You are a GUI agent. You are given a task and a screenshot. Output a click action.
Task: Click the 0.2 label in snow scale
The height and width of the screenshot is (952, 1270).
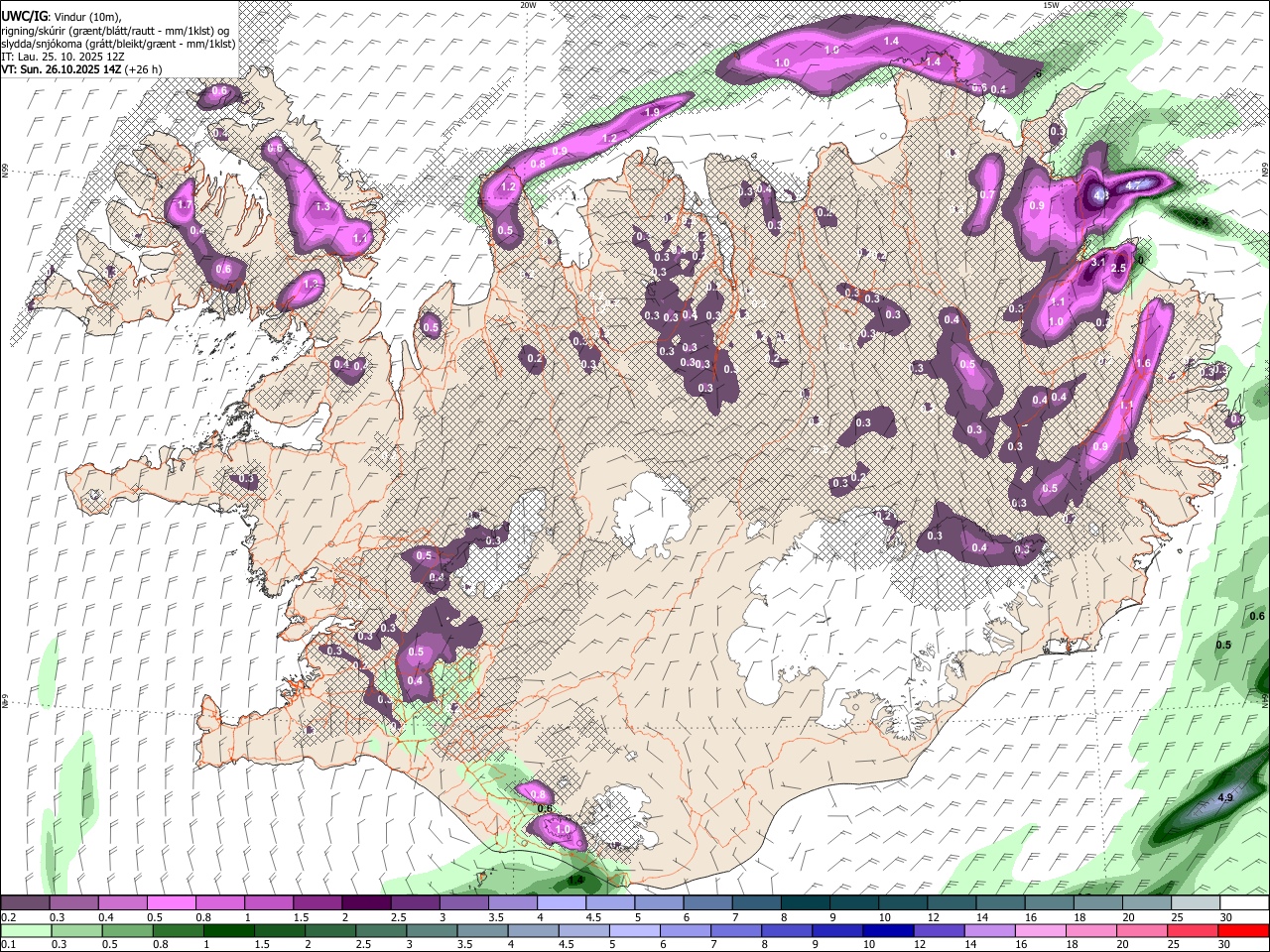[10, 917]
